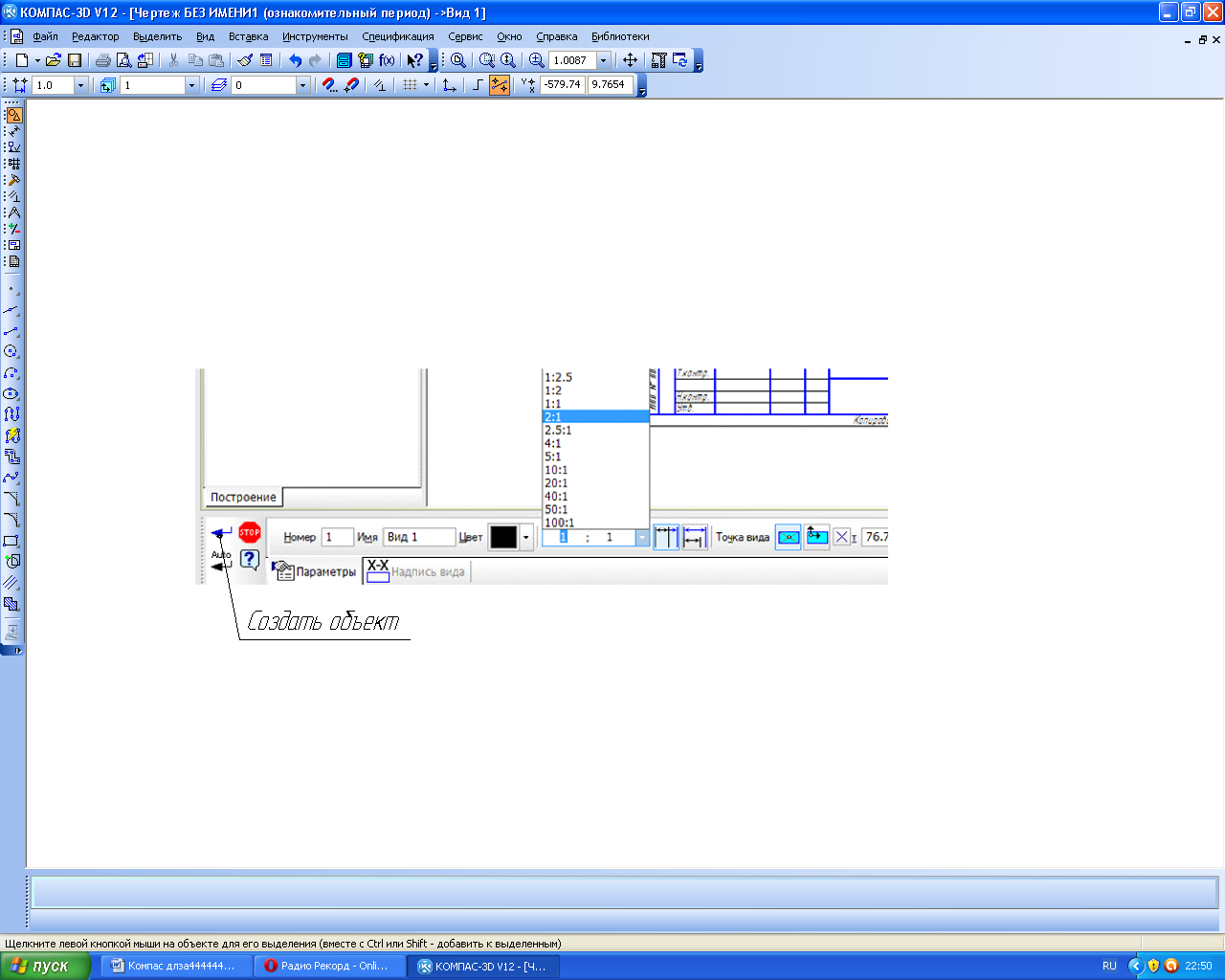Switch to the Компас длза444444 taskbar window
This screenshot has width=1225, height=980.
click(176, 966)
